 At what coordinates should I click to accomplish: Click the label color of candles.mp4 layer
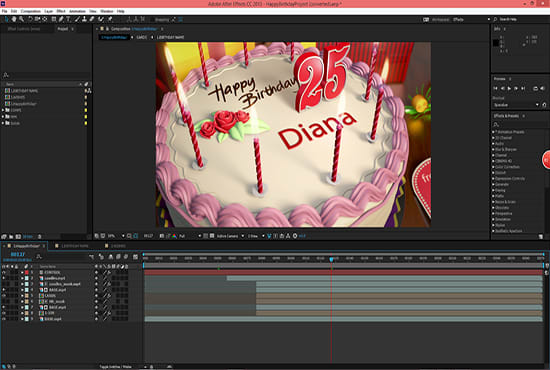coord(27,278)
